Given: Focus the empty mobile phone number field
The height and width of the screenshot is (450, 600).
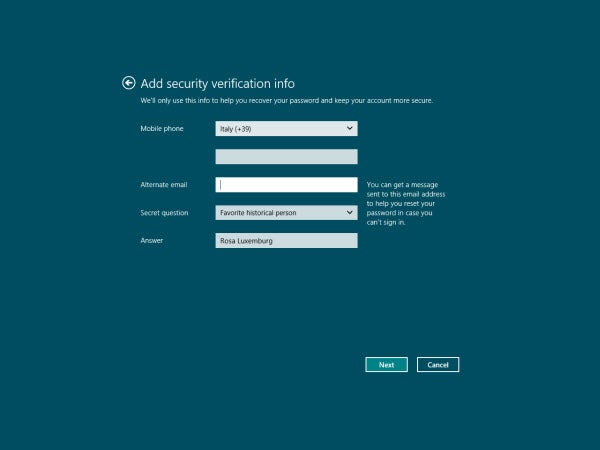Looking at the screenshot, I should [x=286, y=157].
